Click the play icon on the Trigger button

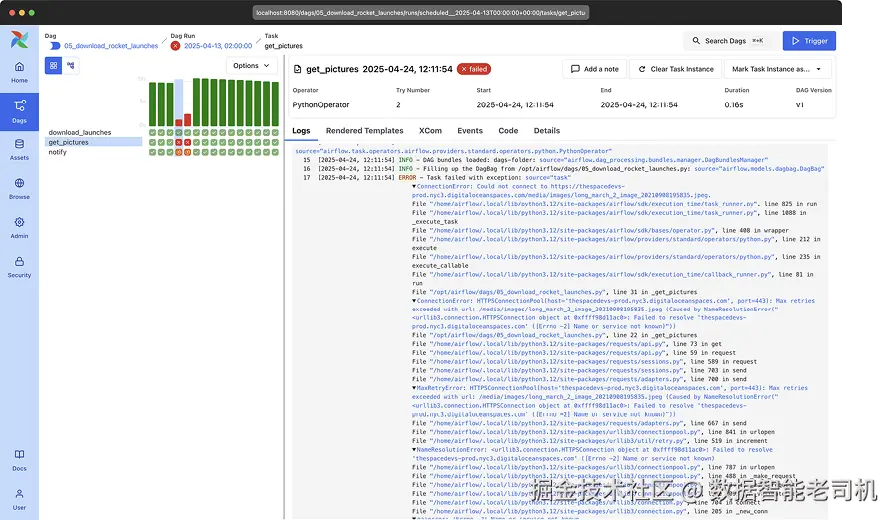point(795,41)
